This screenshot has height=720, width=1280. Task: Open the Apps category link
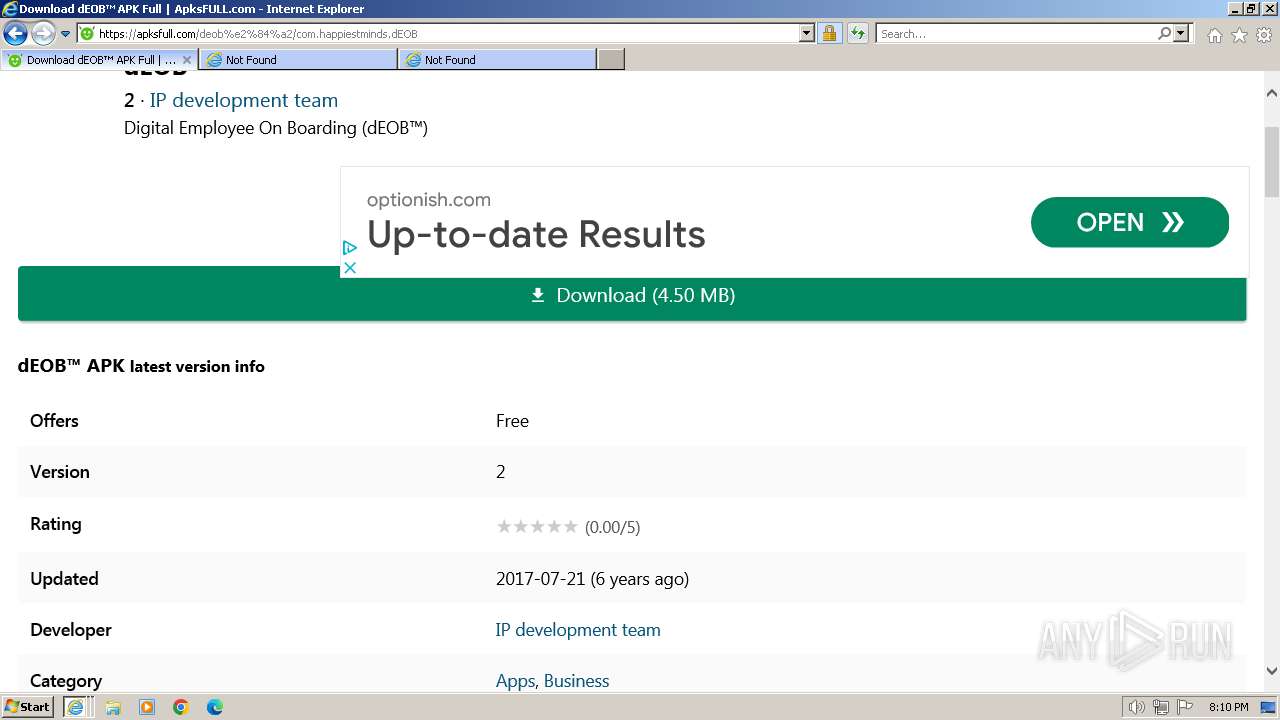pyautogui.click(x=515, y=681)
